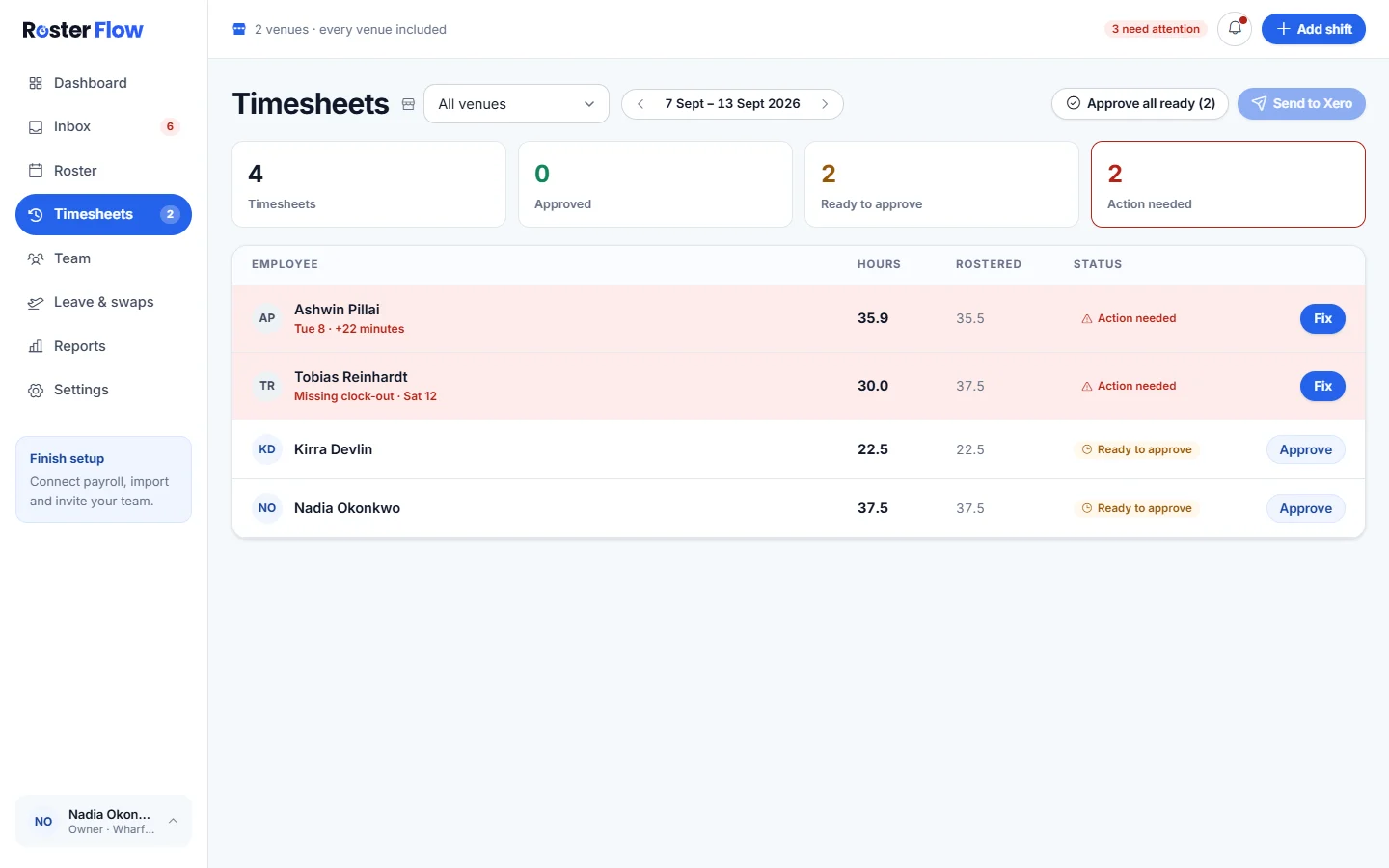Viewport: 1389px width, 868px height.
Task: Select Timesheets in the sidebar
Action: point(103,214)
